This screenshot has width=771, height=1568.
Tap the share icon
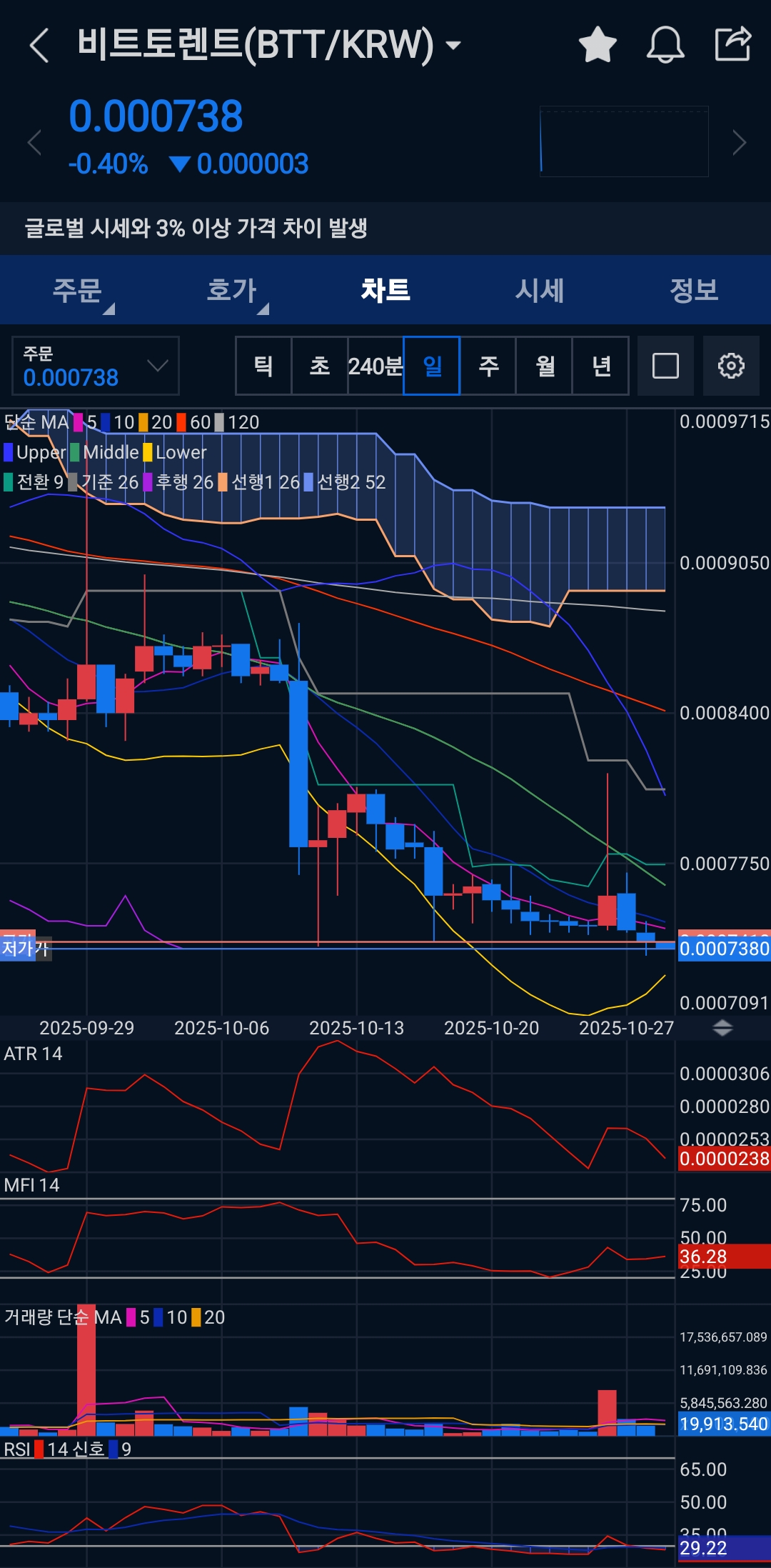click(x=734, y=44)
